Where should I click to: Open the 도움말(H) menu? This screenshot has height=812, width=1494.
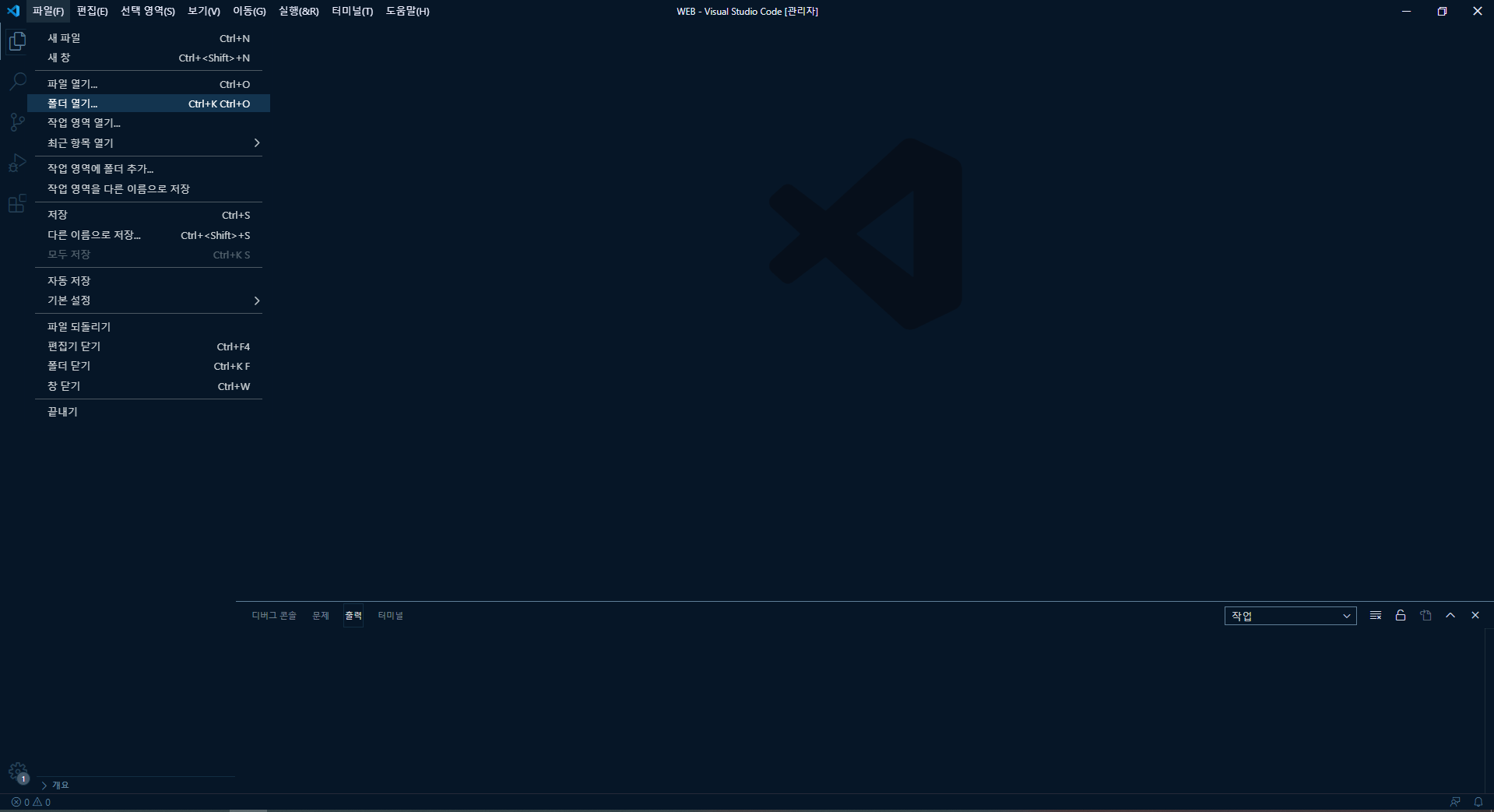407,11
